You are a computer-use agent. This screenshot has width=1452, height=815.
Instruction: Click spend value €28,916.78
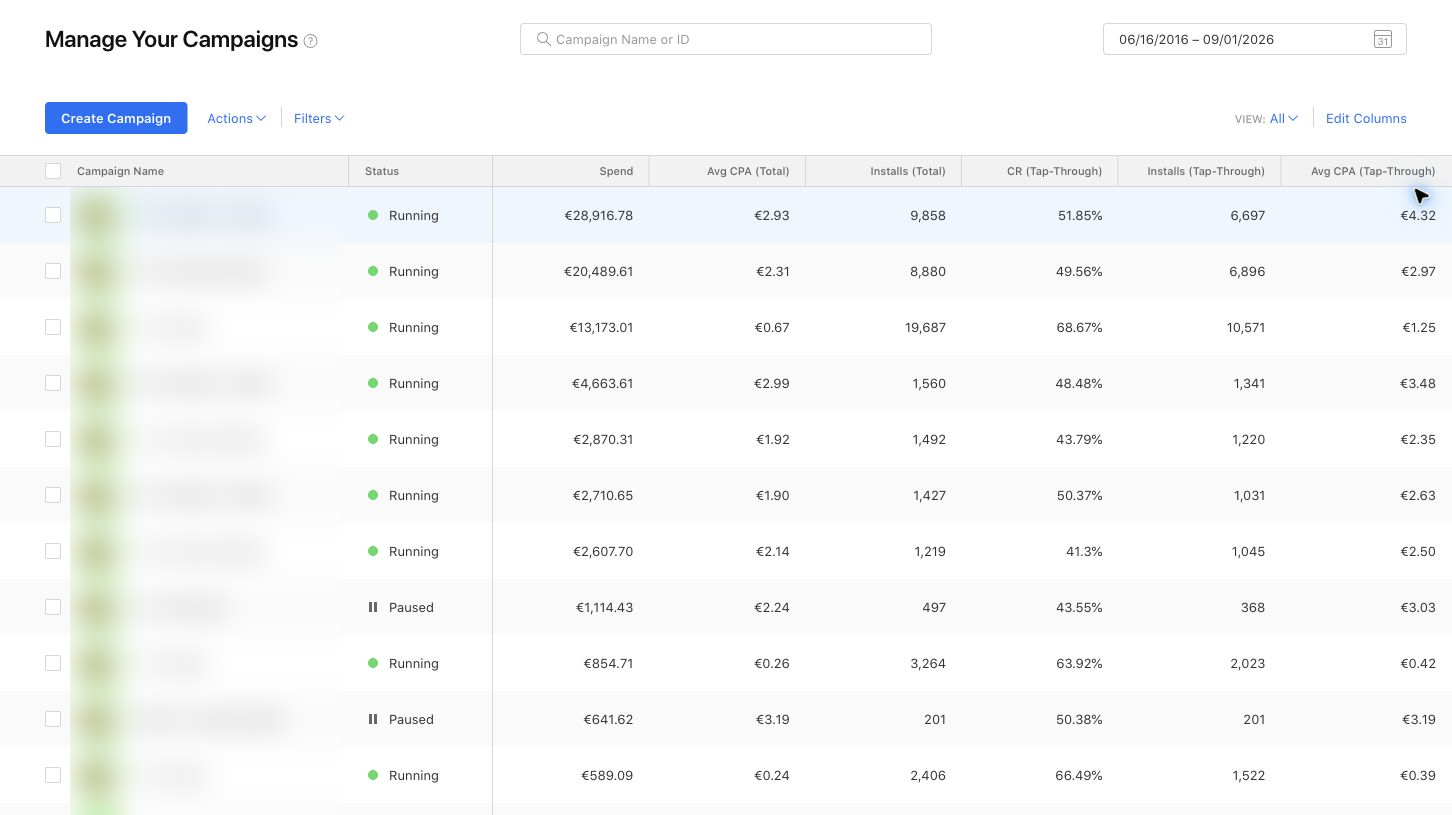point(598,215)
